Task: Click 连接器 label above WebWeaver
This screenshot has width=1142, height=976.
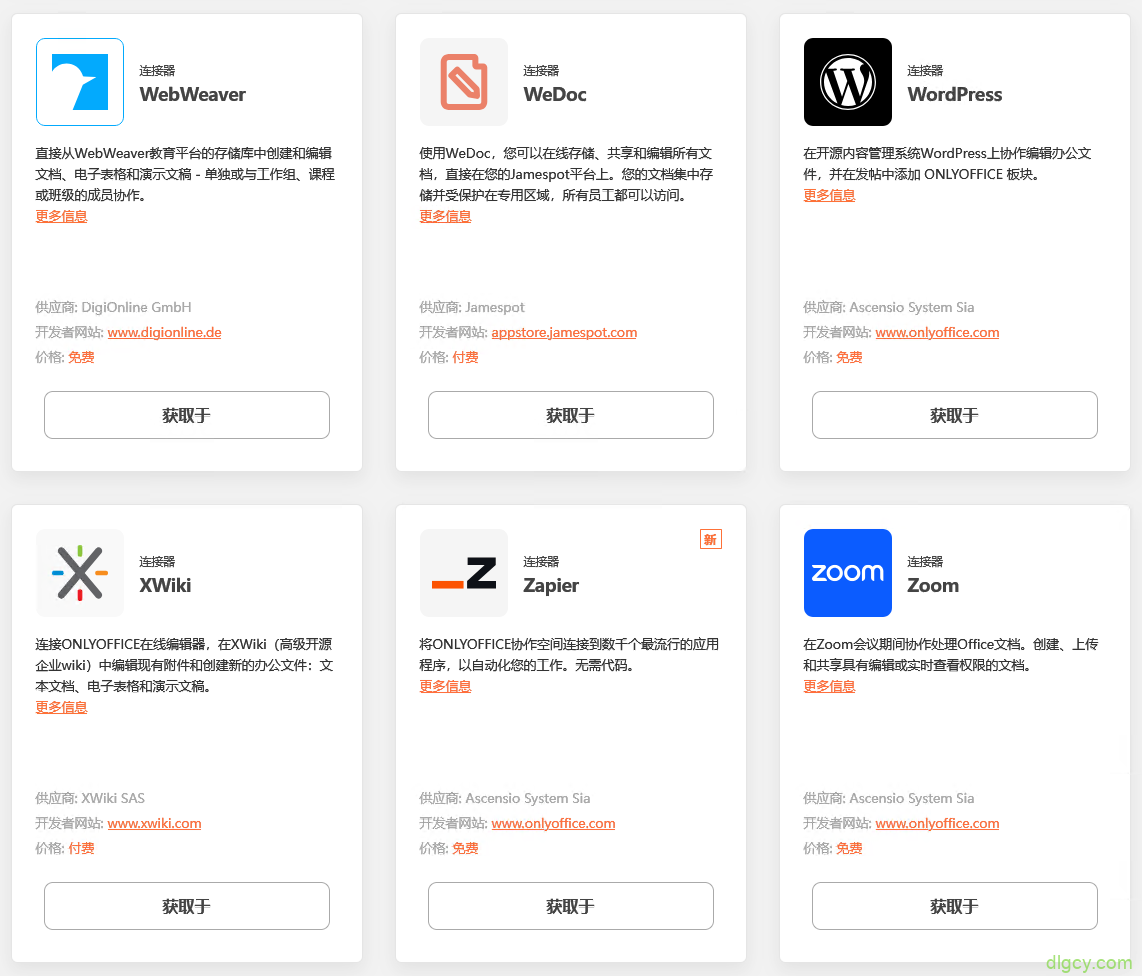Action: click(x=157, y=71)
